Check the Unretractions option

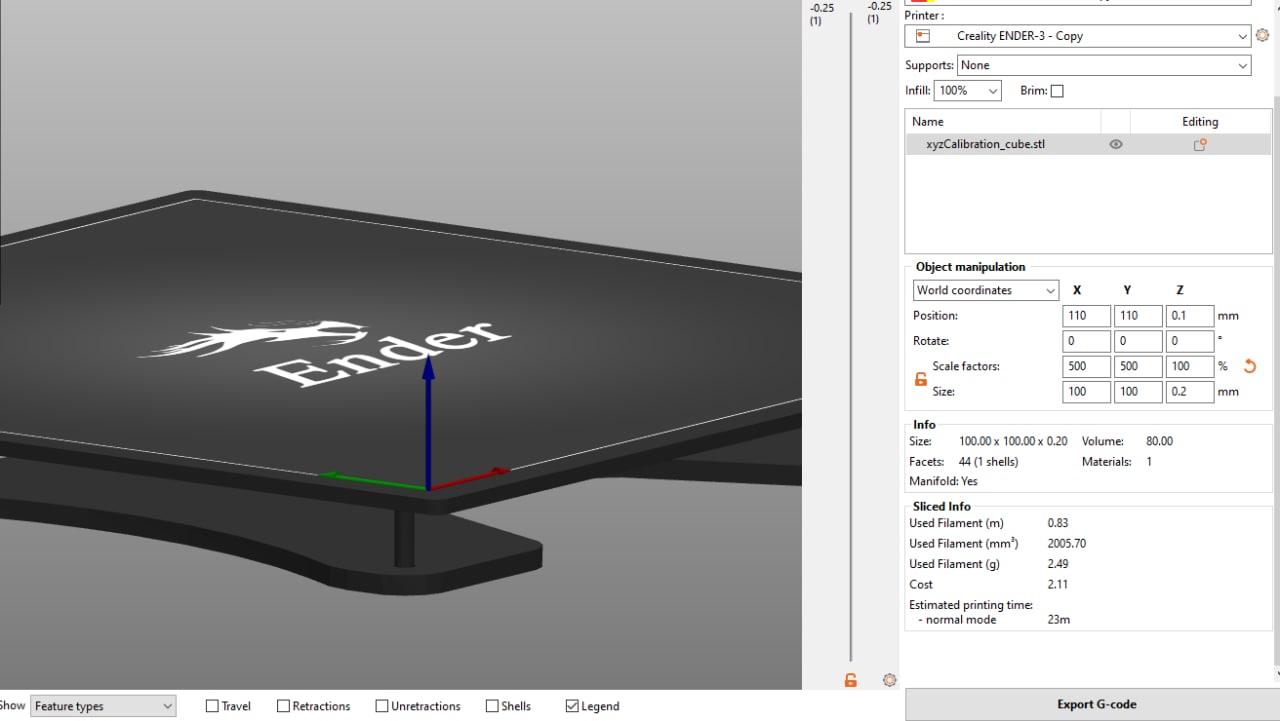(x=382, y=706)
